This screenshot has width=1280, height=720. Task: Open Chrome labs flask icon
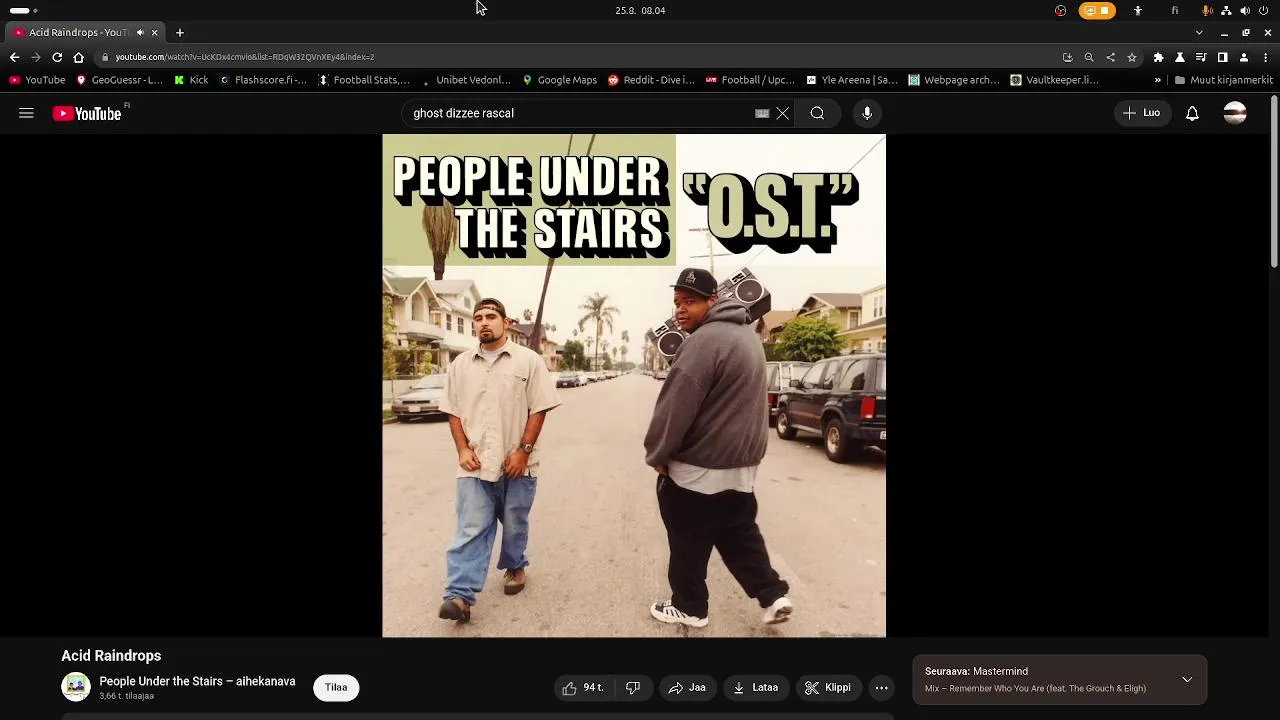coord(1180,57)
